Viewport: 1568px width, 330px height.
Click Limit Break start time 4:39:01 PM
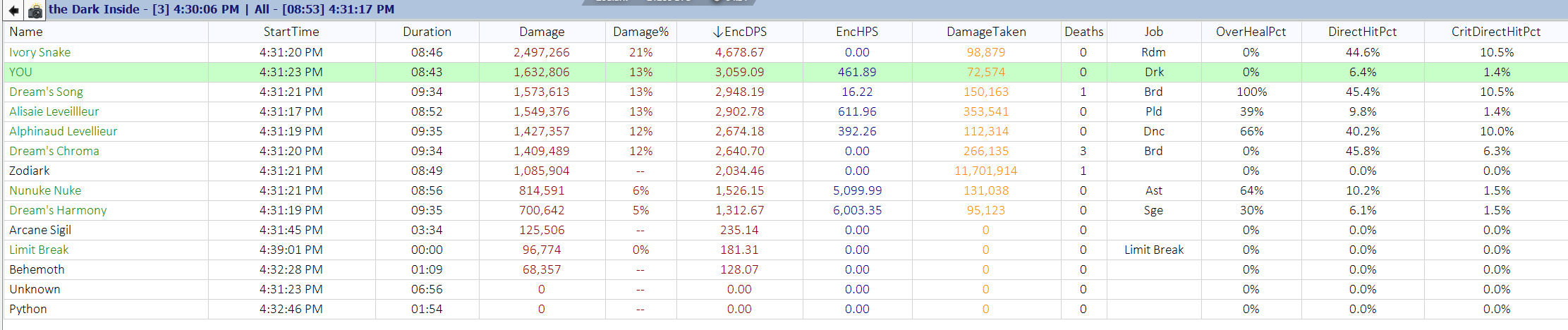(291, 250)
